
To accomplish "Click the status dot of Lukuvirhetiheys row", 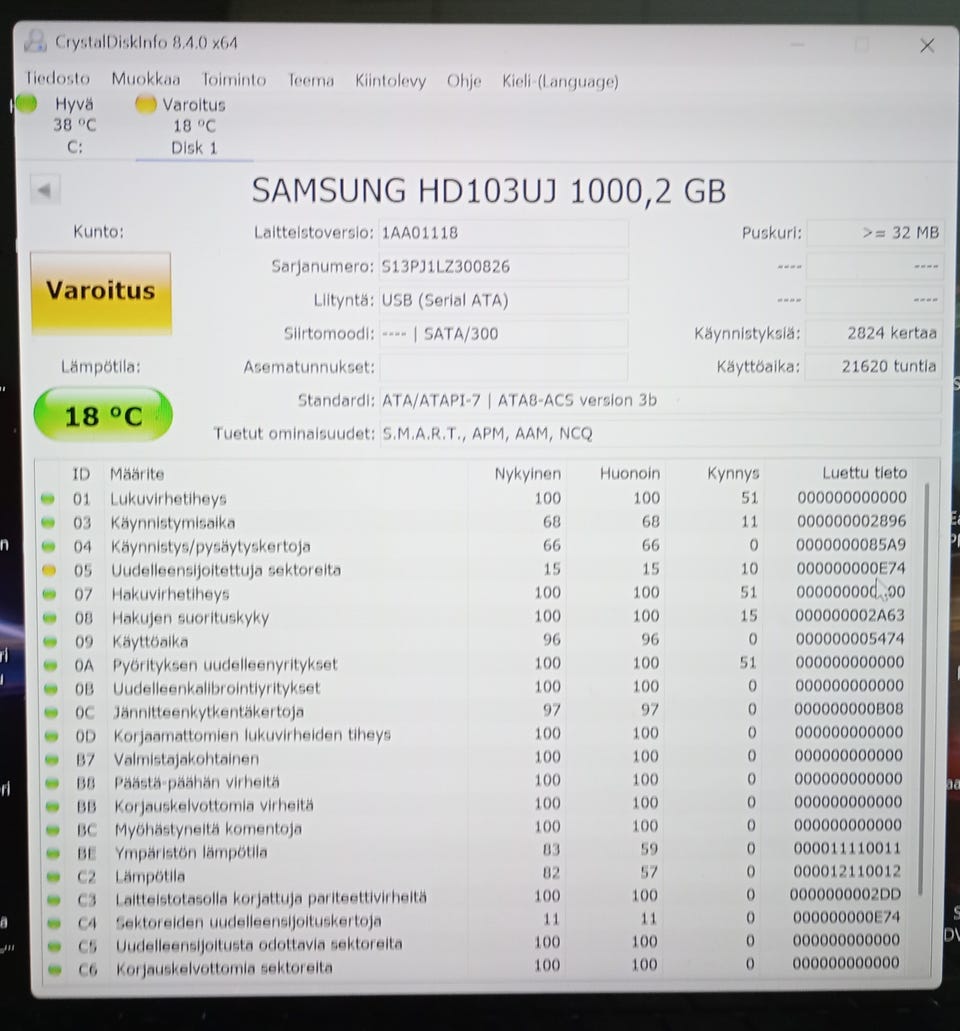I will [47, 498].
